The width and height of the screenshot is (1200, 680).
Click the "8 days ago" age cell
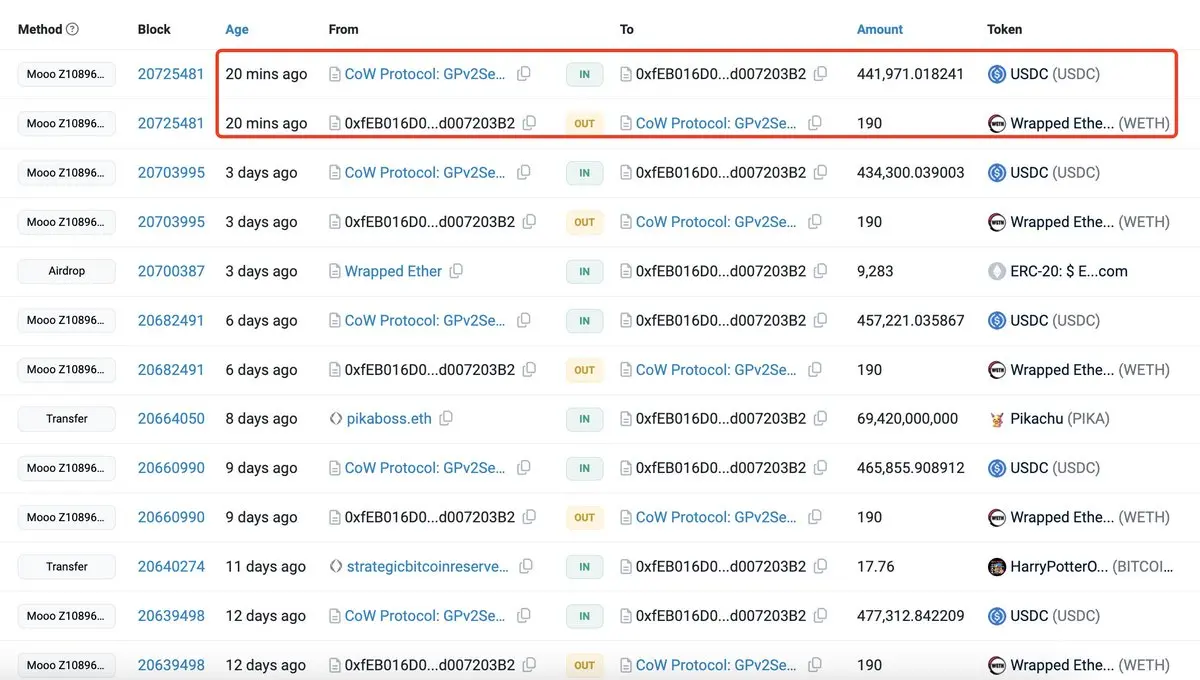tap(261, 418)
